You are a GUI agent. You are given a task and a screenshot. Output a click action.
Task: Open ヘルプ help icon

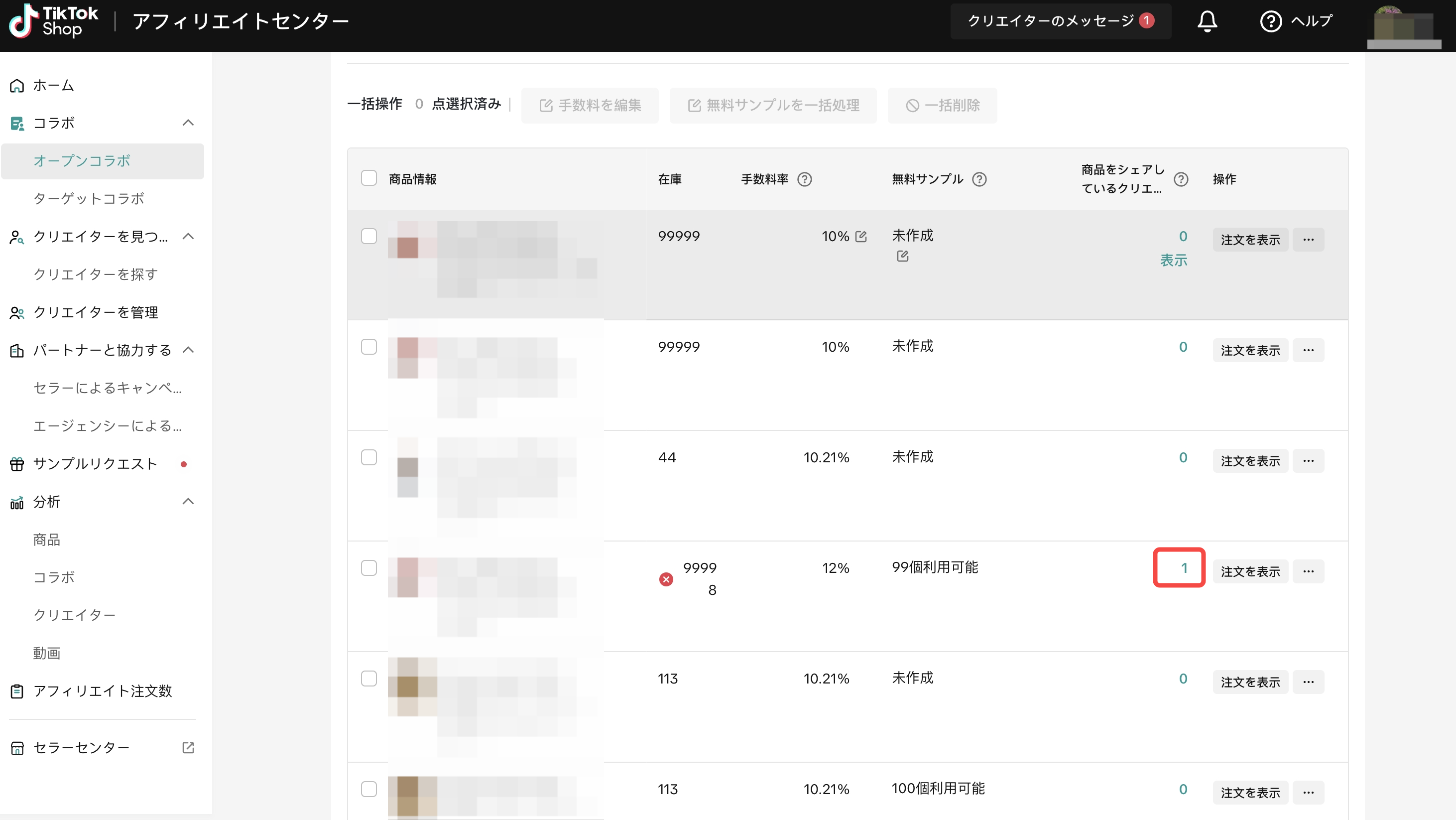(x=1271, y=21)
